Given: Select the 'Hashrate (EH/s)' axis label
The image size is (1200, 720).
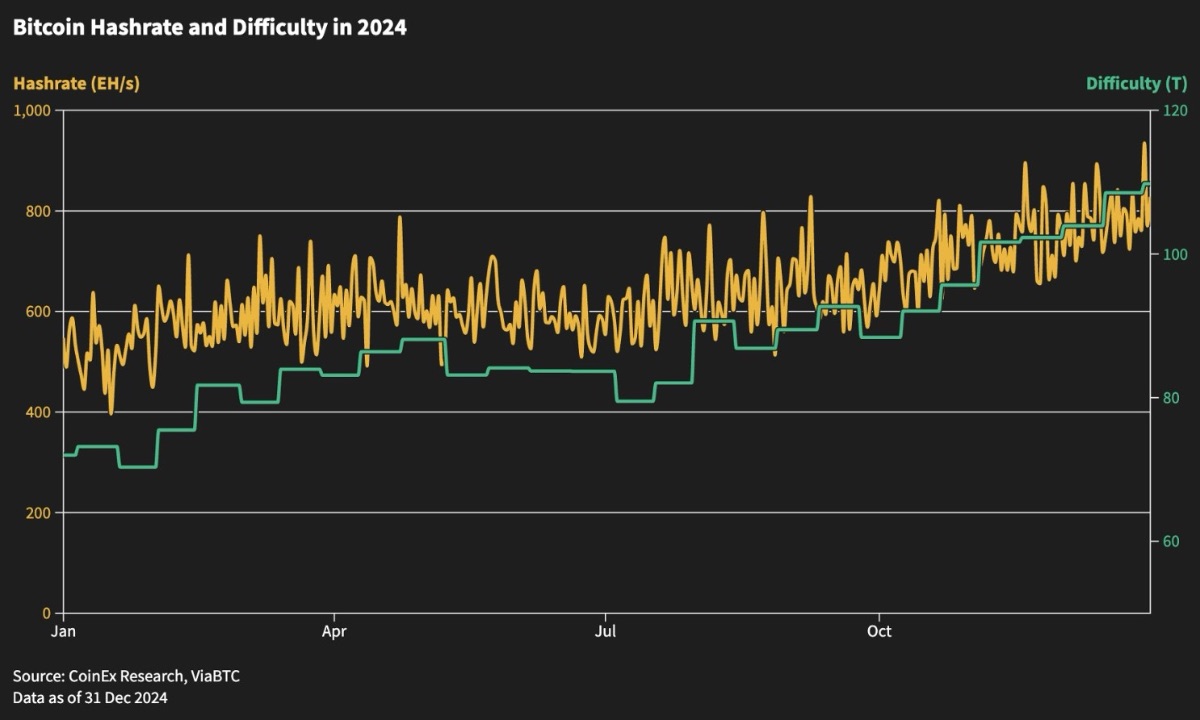Looking at the screenshot, I should [76, 84].
